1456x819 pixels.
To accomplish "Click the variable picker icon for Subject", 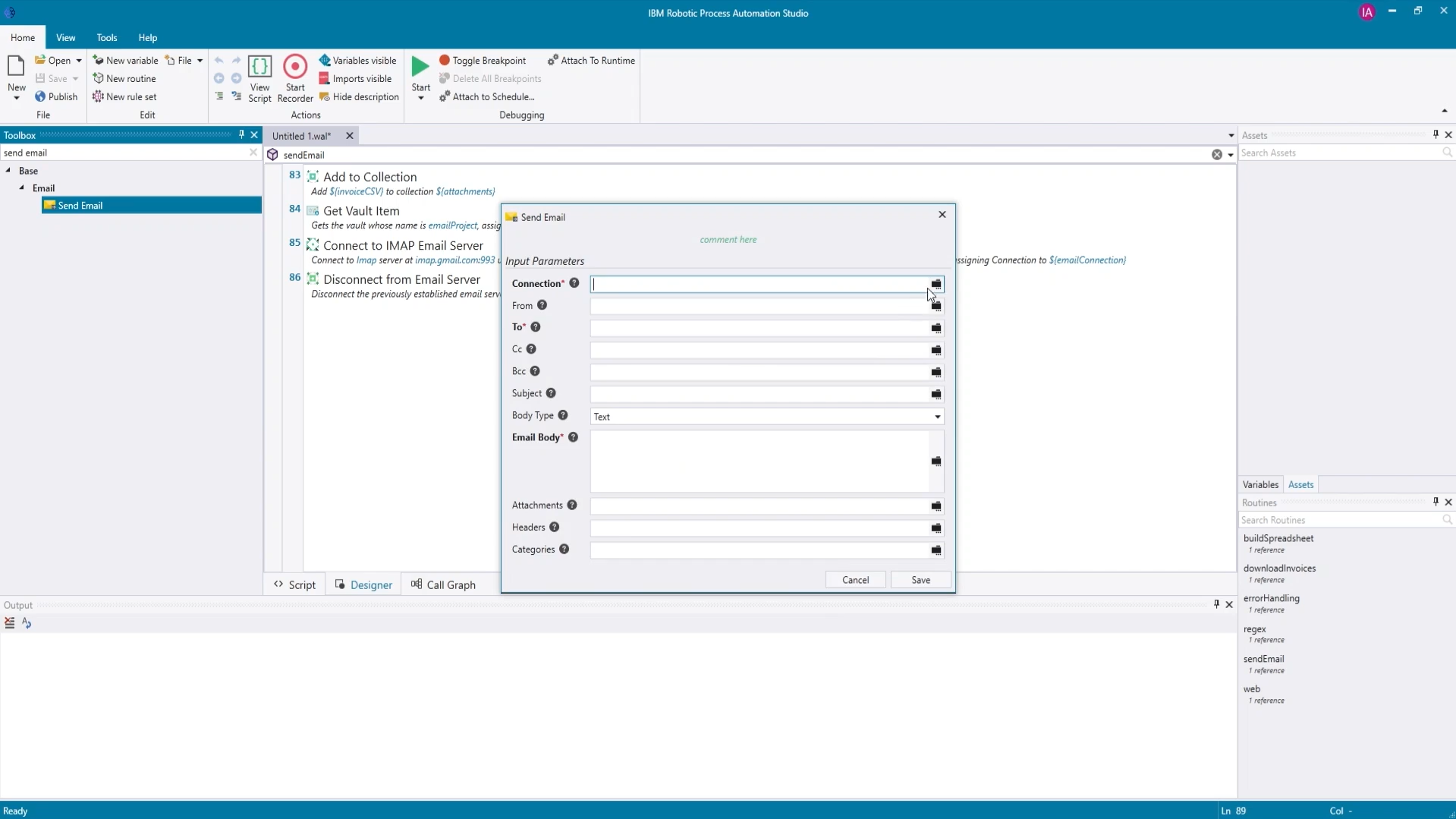I will click(x=936, y=394).
